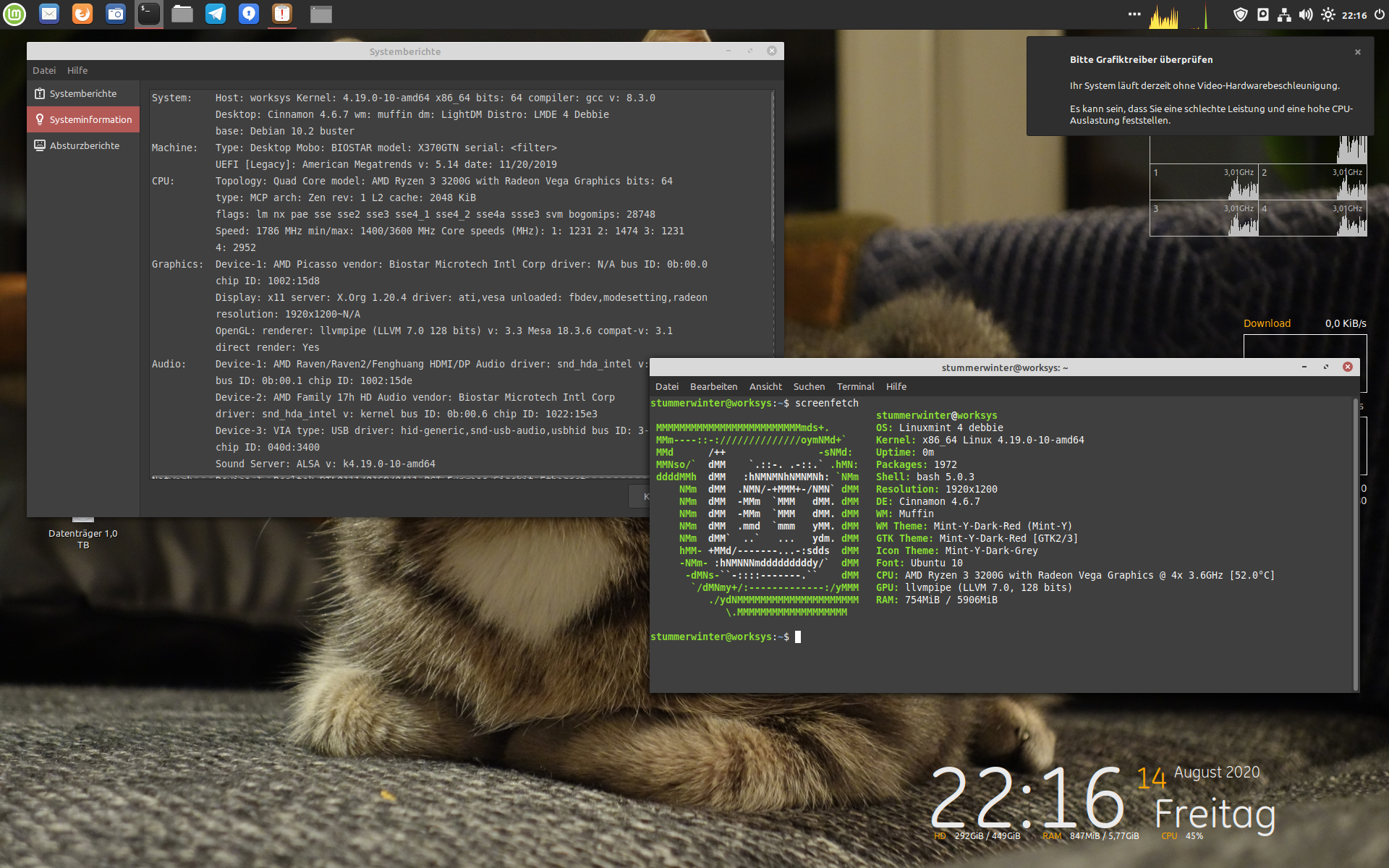Launch the Firefox browser from panel
This screenshot has width=1389, height=868.
click(82, 14)
